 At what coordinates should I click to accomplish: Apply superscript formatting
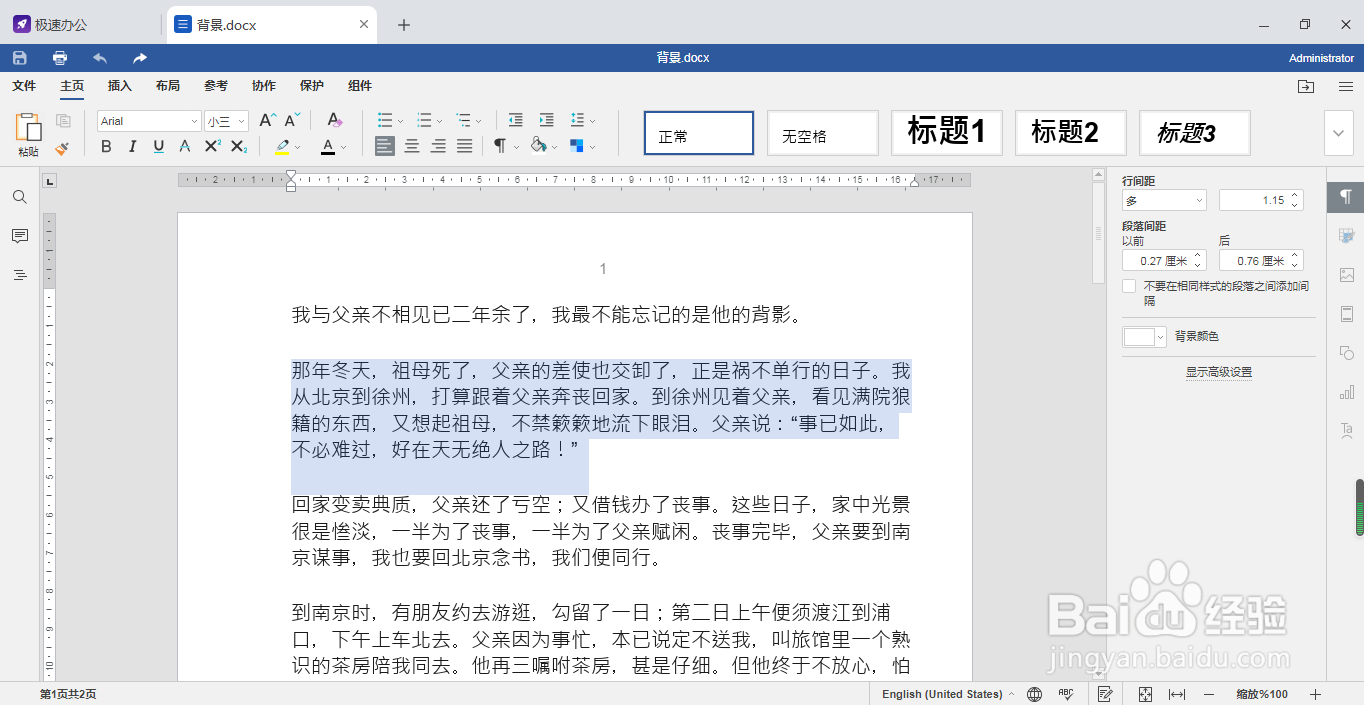click(212, 147)
